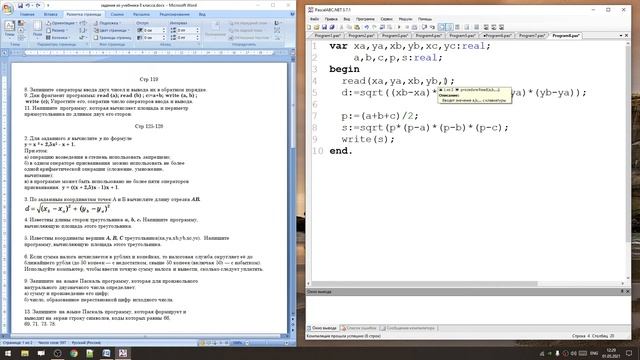Open the Watermark (Подложка) dropdown
Image resolution: width=640 pixels, height=360 pixels.
pos(107,23)
